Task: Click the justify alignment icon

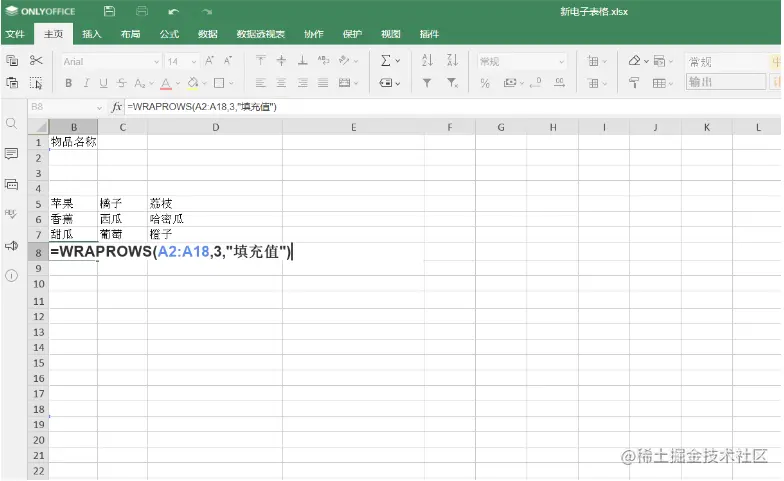Action: (x=324, y=83)
